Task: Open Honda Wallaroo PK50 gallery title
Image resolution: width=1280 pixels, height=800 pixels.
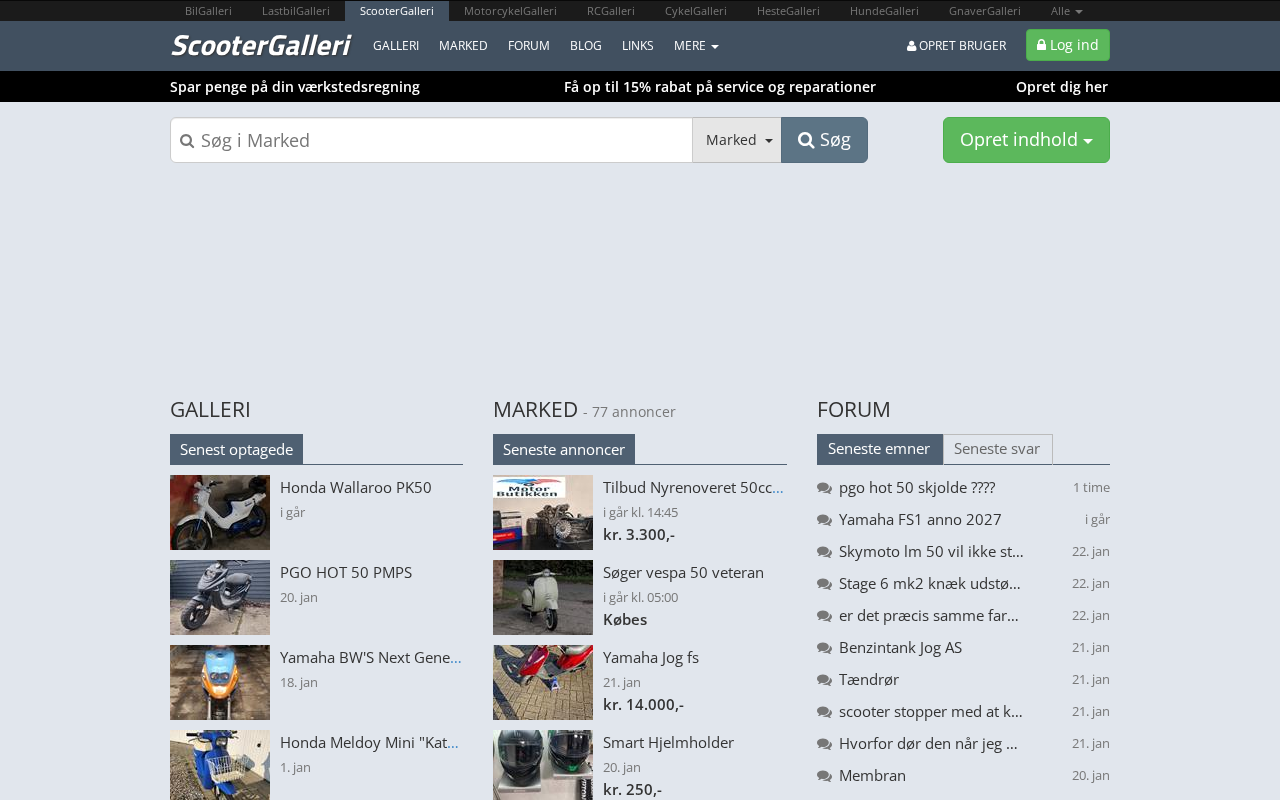Action: 356,488
